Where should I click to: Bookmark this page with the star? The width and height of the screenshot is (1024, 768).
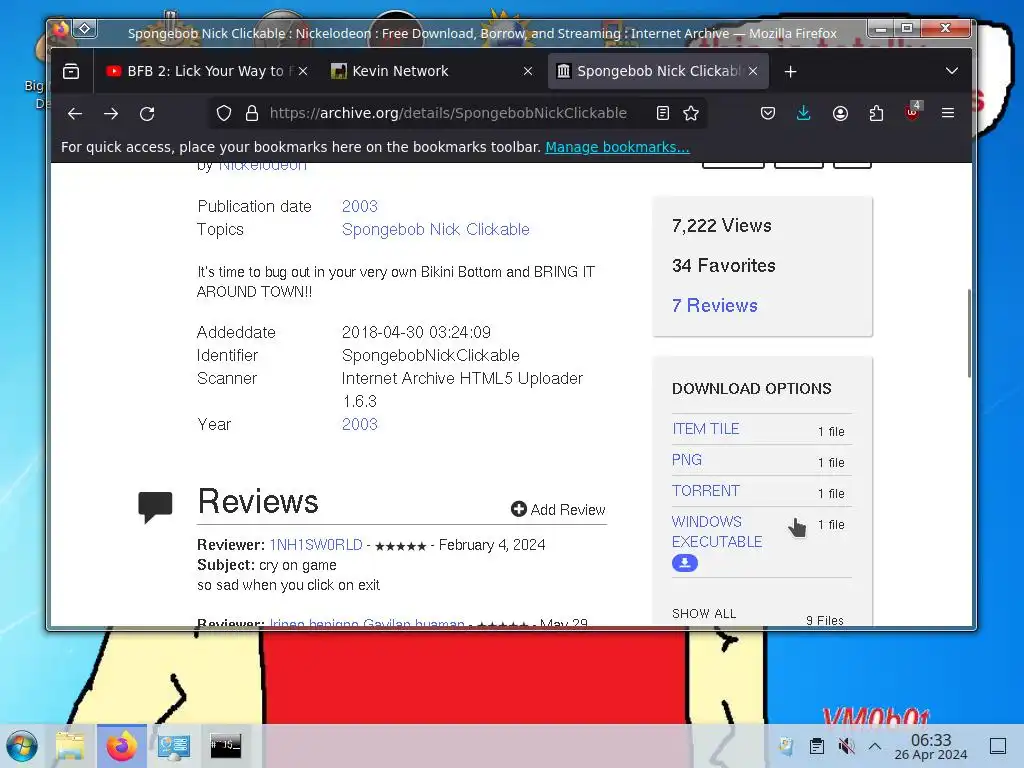pos(691,114)
